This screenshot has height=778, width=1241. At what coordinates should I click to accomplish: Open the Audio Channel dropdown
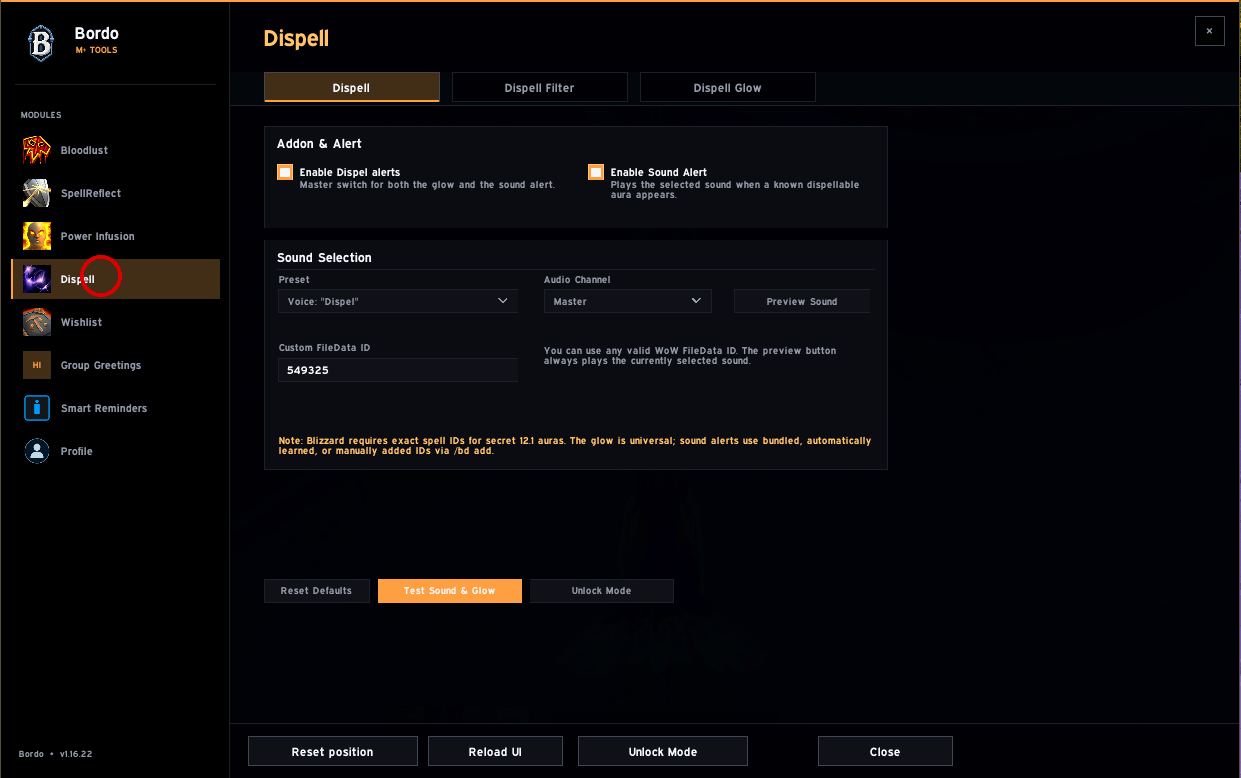coord(628,301)
